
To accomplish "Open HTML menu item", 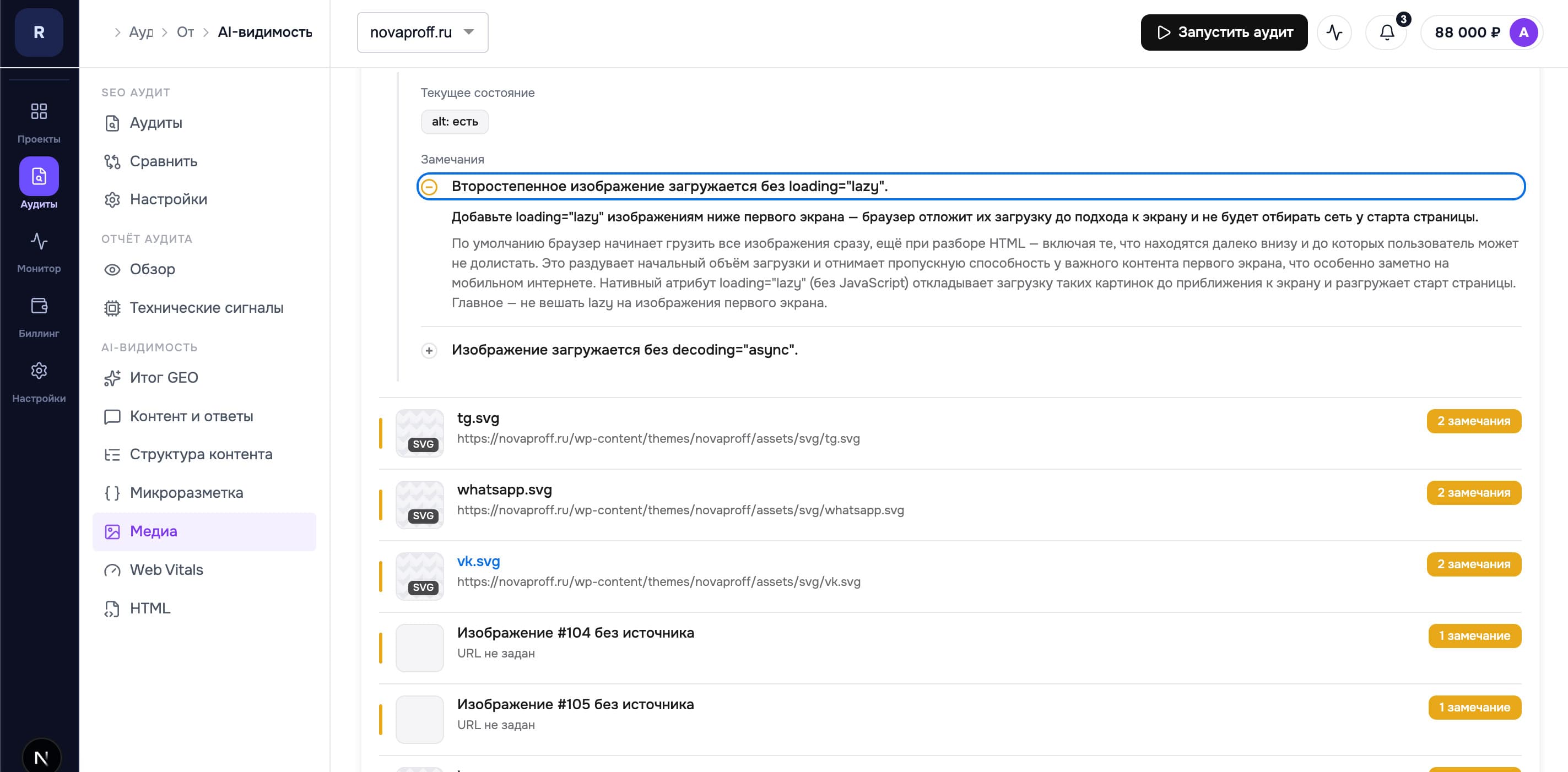I will [x=204, y=608].
